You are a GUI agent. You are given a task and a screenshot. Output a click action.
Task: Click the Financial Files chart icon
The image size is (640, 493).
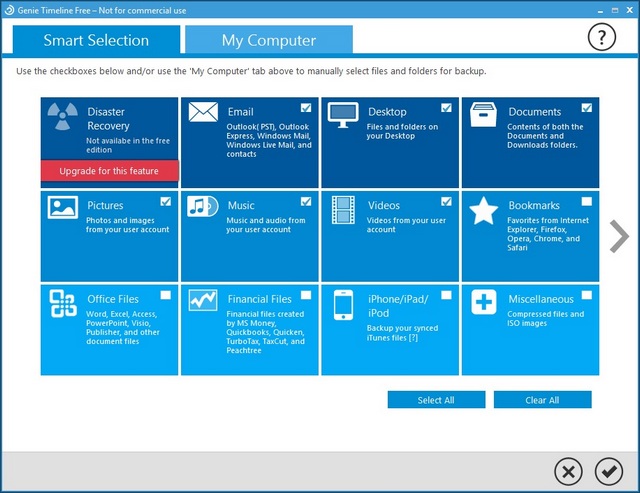[203, 300]
